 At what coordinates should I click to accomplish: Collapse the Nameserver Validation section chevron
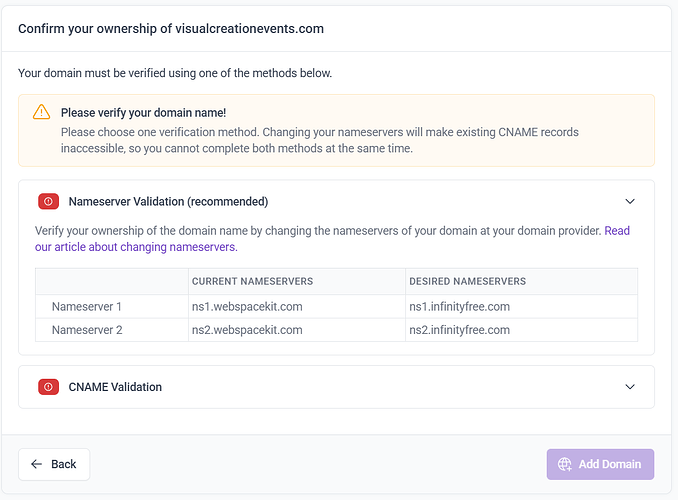pos(630,201)
